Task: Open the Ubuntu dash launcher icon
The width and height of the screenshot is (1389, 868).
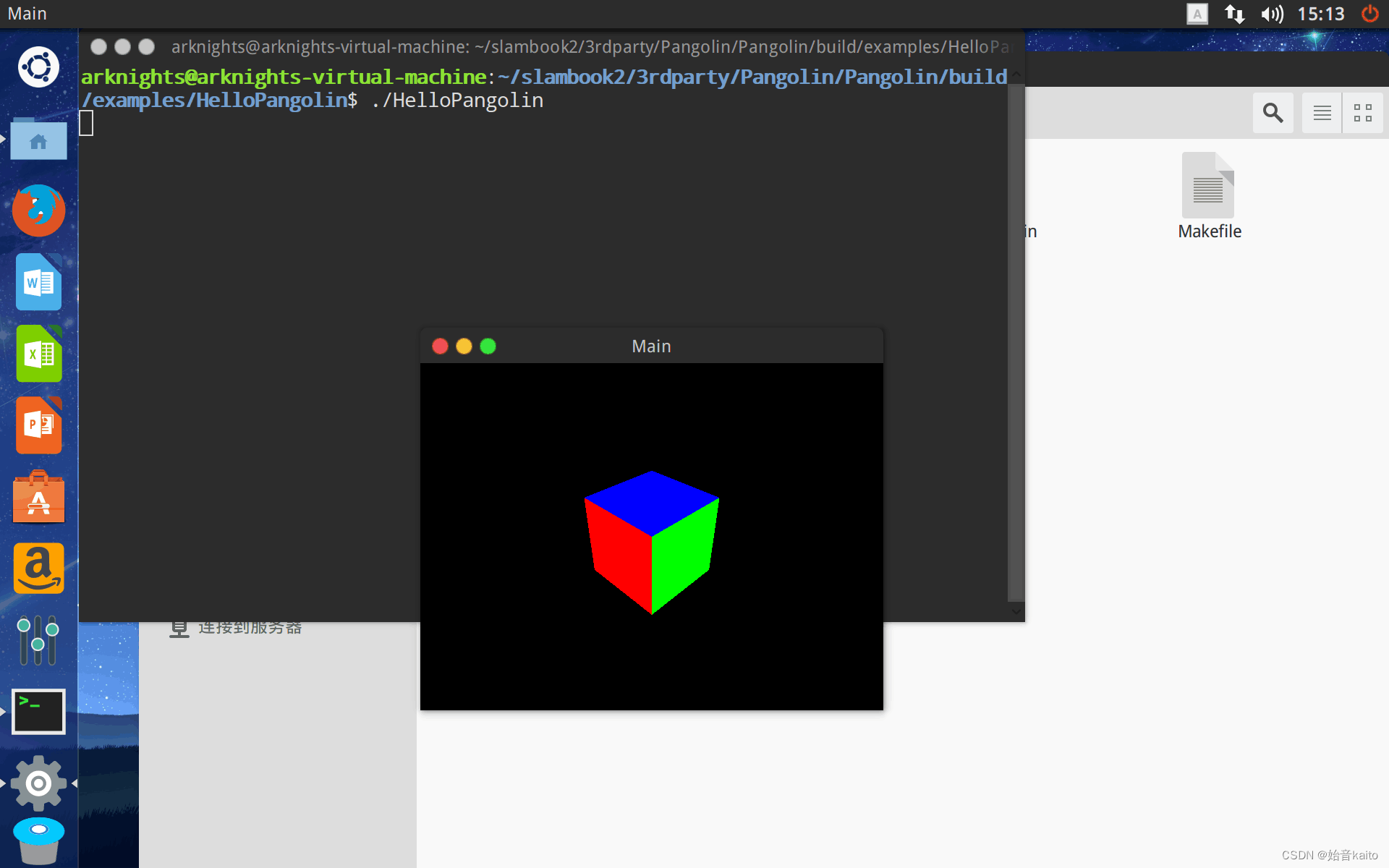Action: pyautogui.click(x=38, y=68)
